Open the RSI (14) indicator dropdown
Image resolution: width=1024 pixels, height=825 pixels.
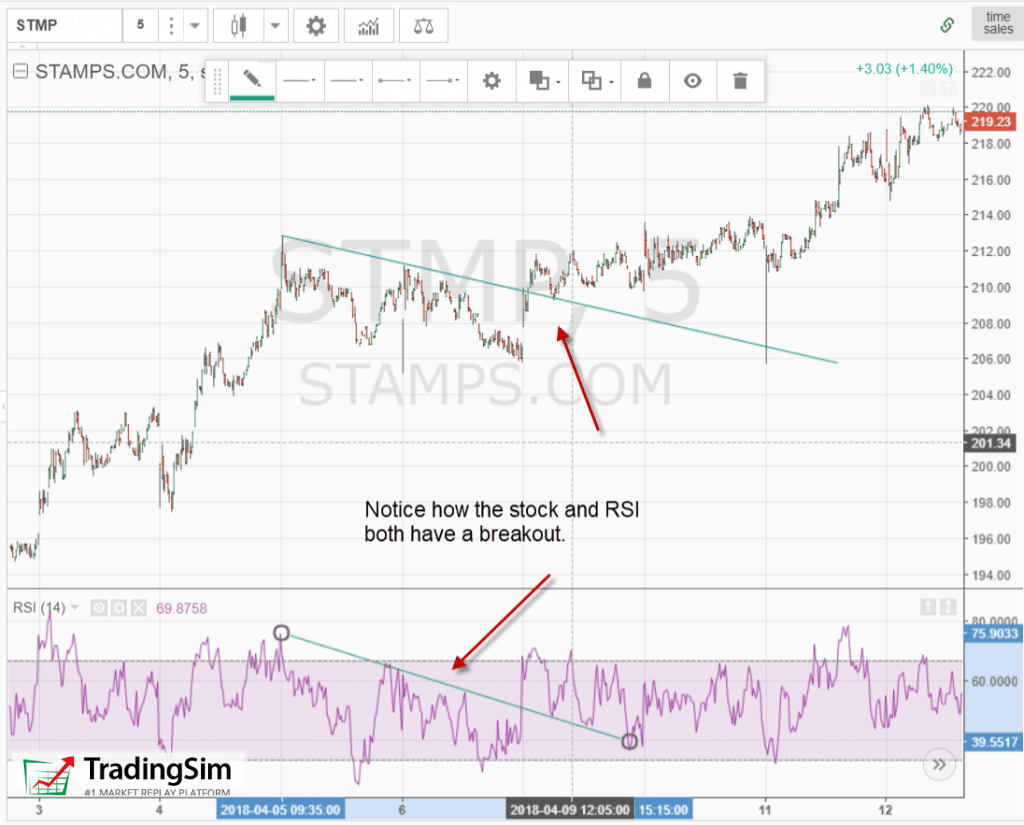click(x=75, y=608)
